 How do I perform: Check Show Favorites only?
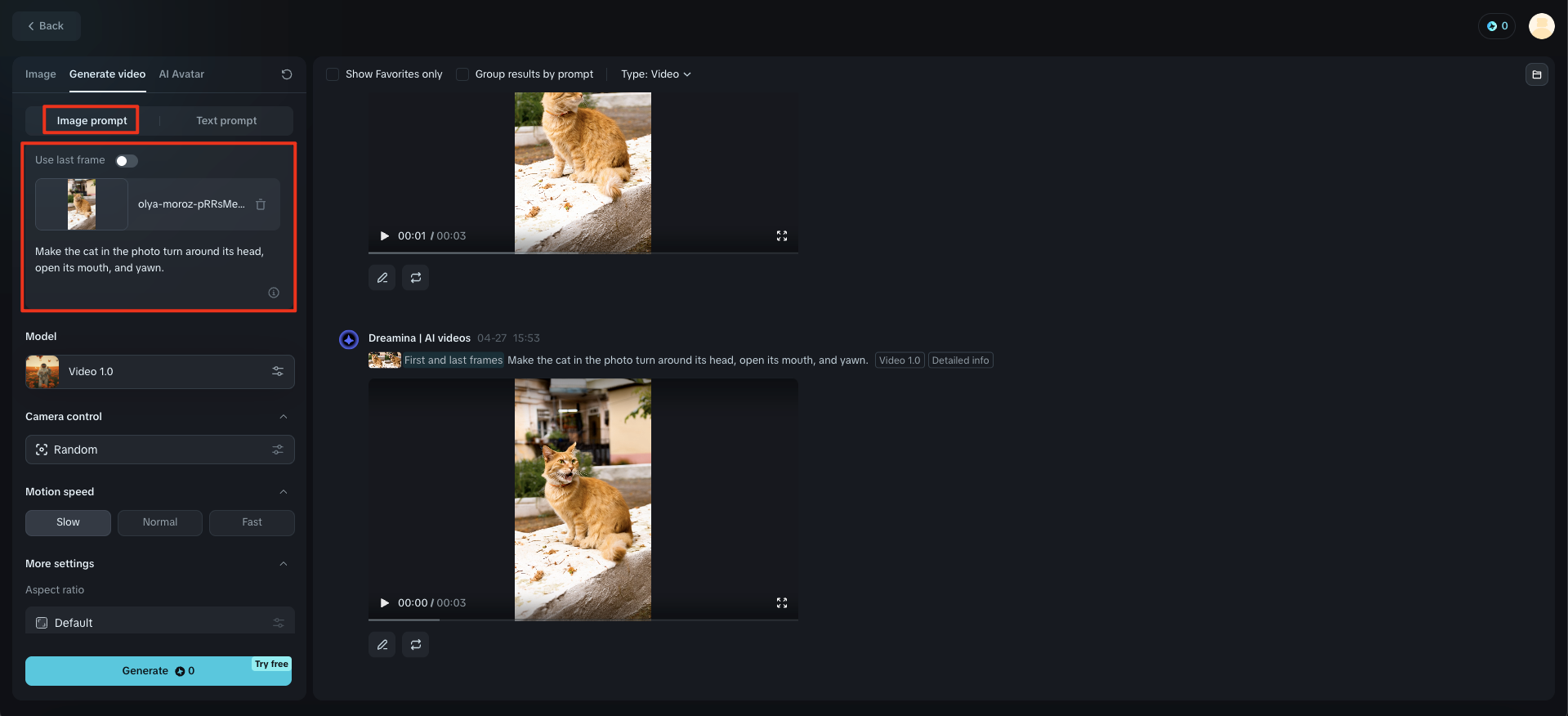point(333,74)
